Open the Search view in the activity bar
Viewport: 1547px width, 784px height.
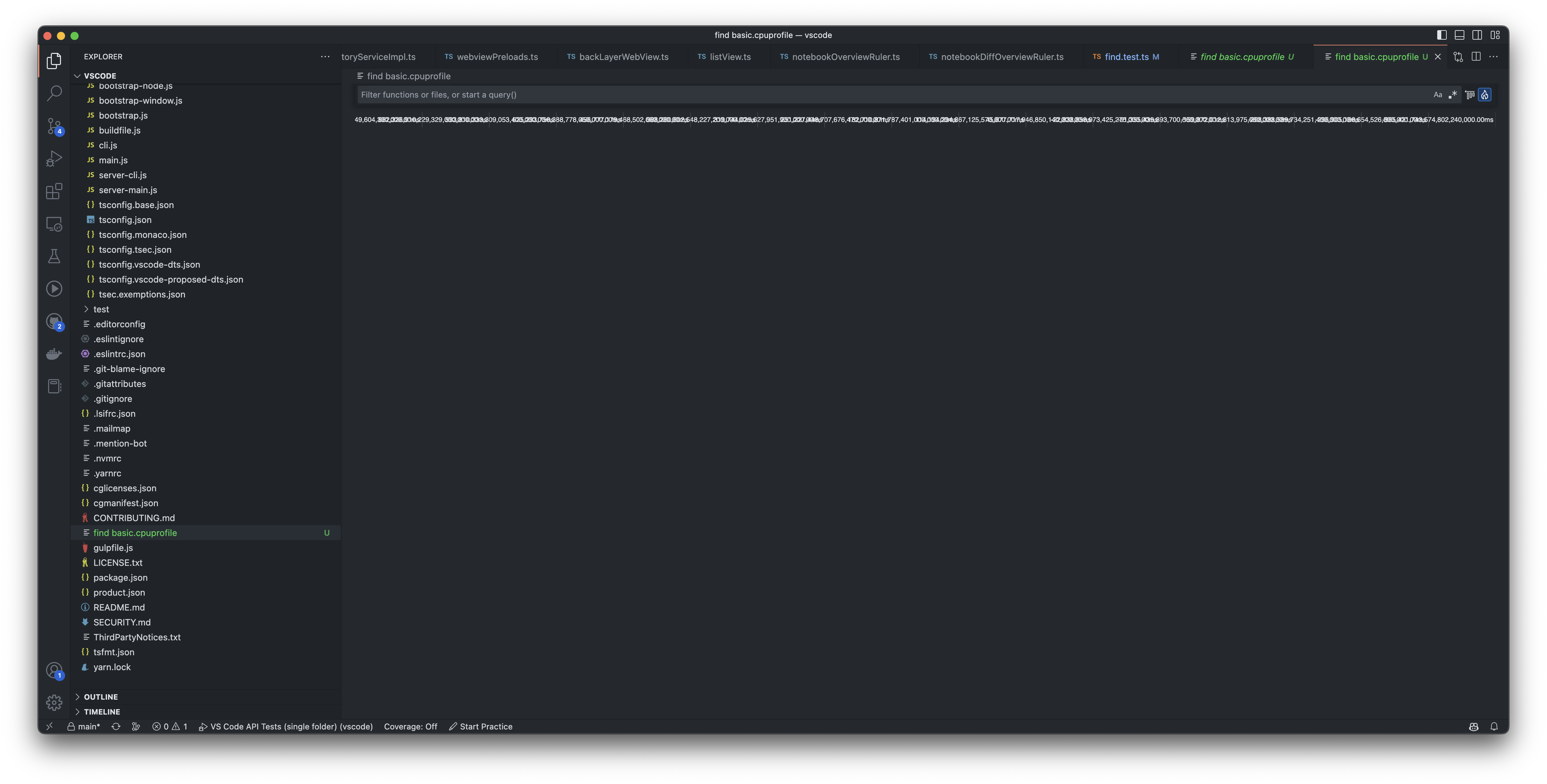pos(54,93)
